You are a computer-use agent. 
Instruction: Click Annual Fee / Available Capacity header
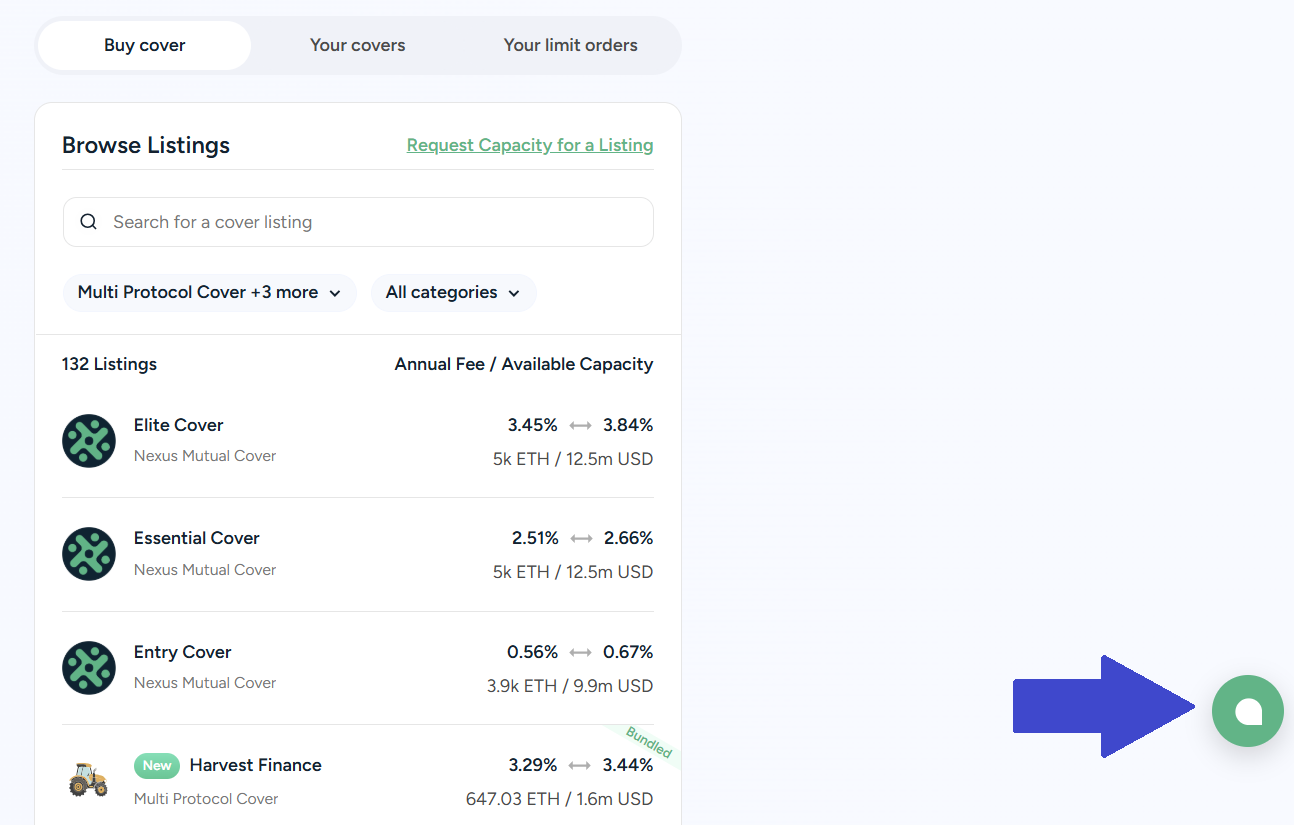[x=524, y=364]
